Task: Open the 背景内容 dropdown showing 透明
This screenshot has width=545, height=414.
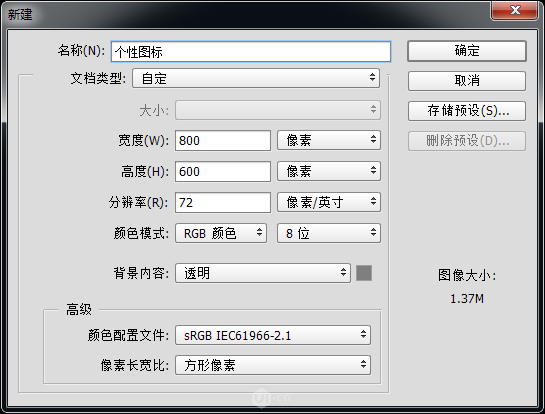Action: 263,273
